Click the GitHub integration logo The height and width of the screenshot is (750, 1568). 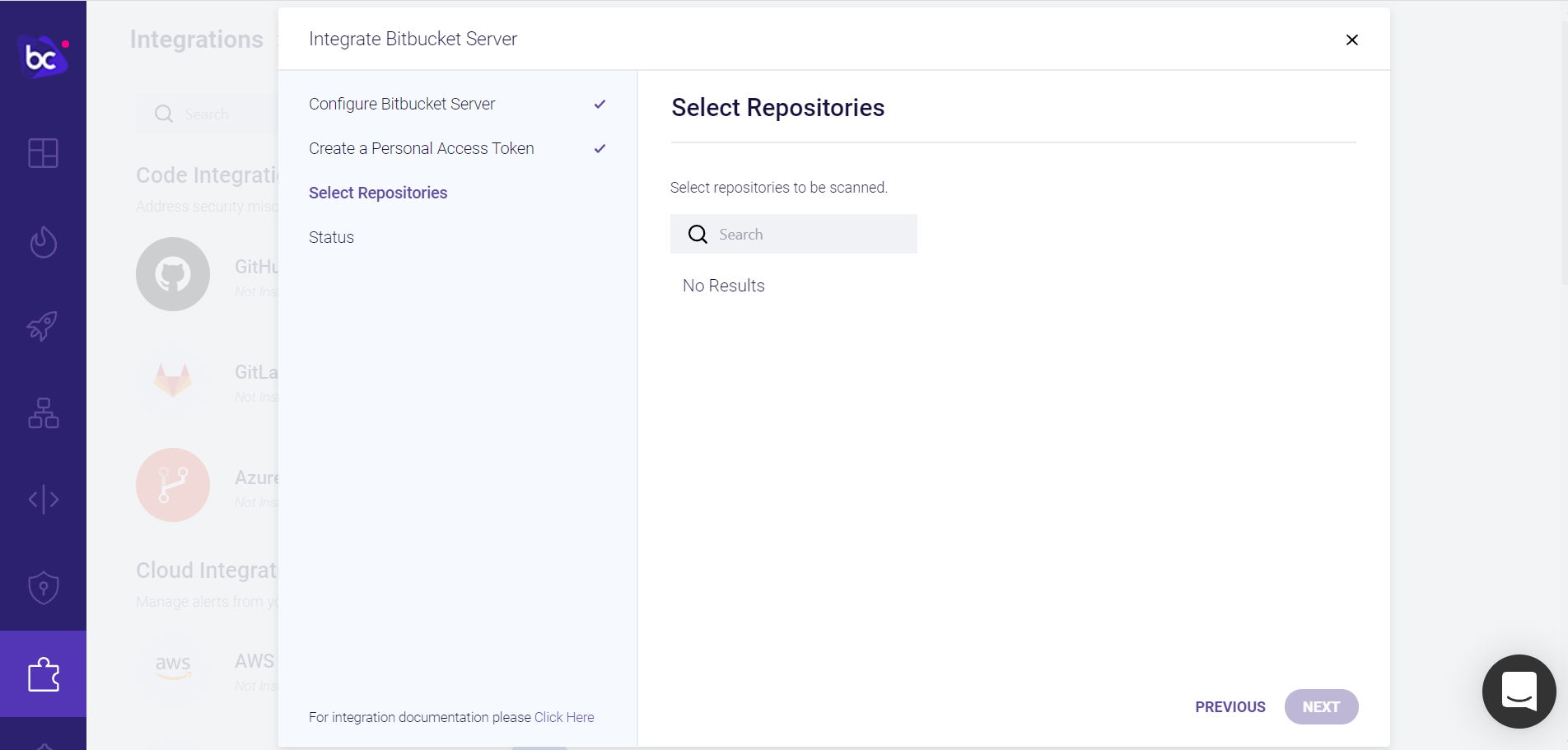pos(173,274)
